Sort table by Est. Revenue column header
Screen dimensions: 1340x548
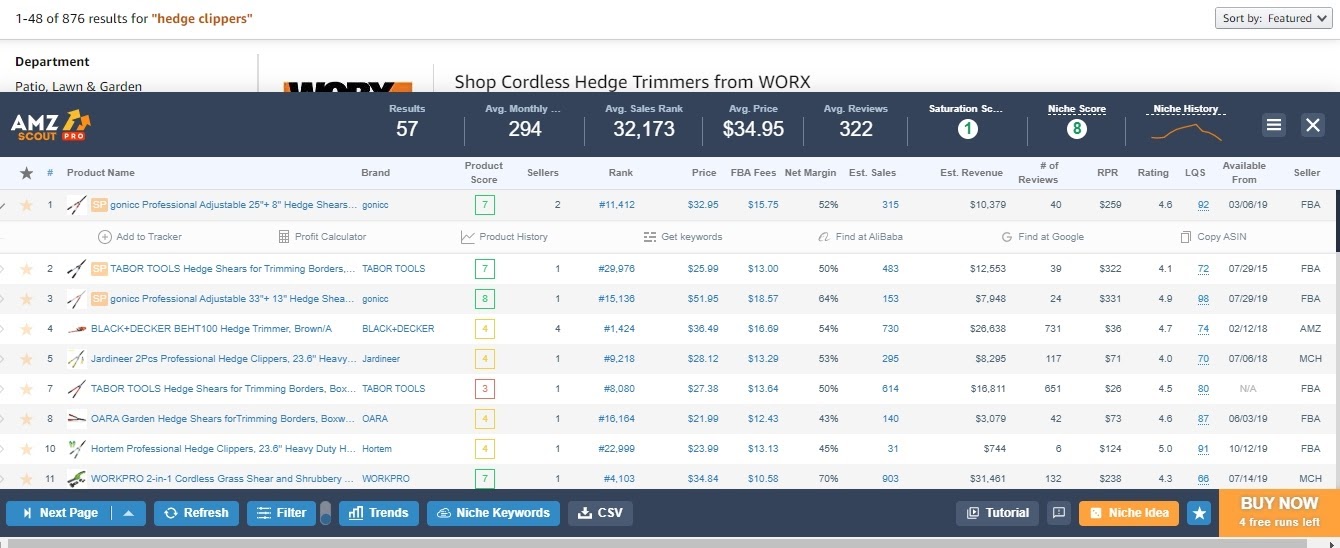971,173
